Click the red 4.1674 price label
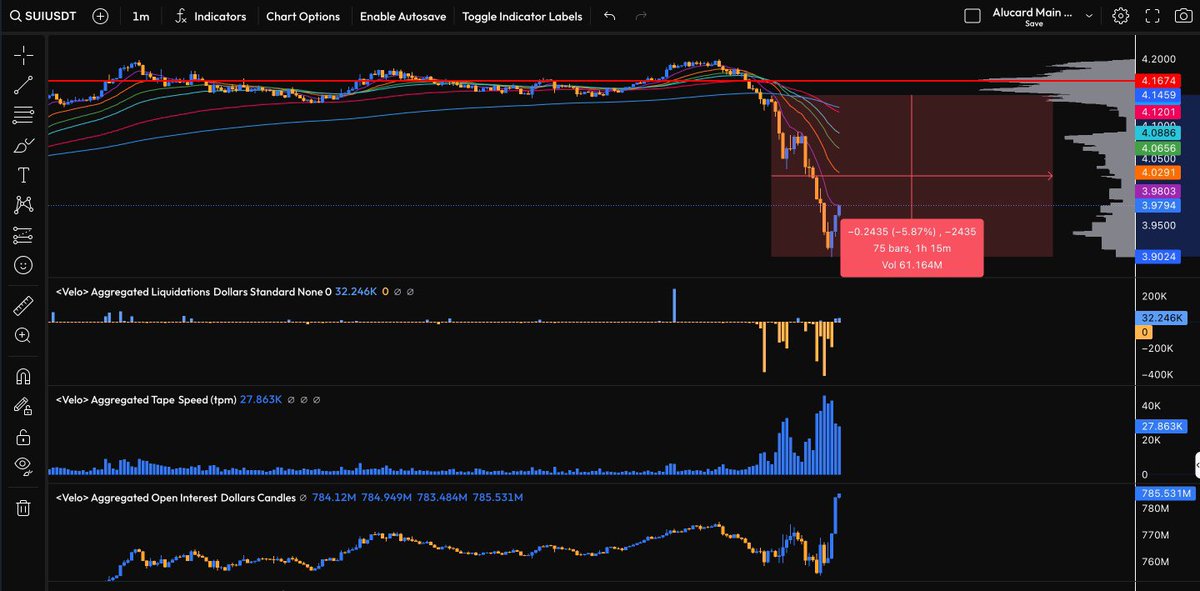Image resolution: width=1200 pixels, height=591 pixels. pyautogui.click(x=1157, y=80)
